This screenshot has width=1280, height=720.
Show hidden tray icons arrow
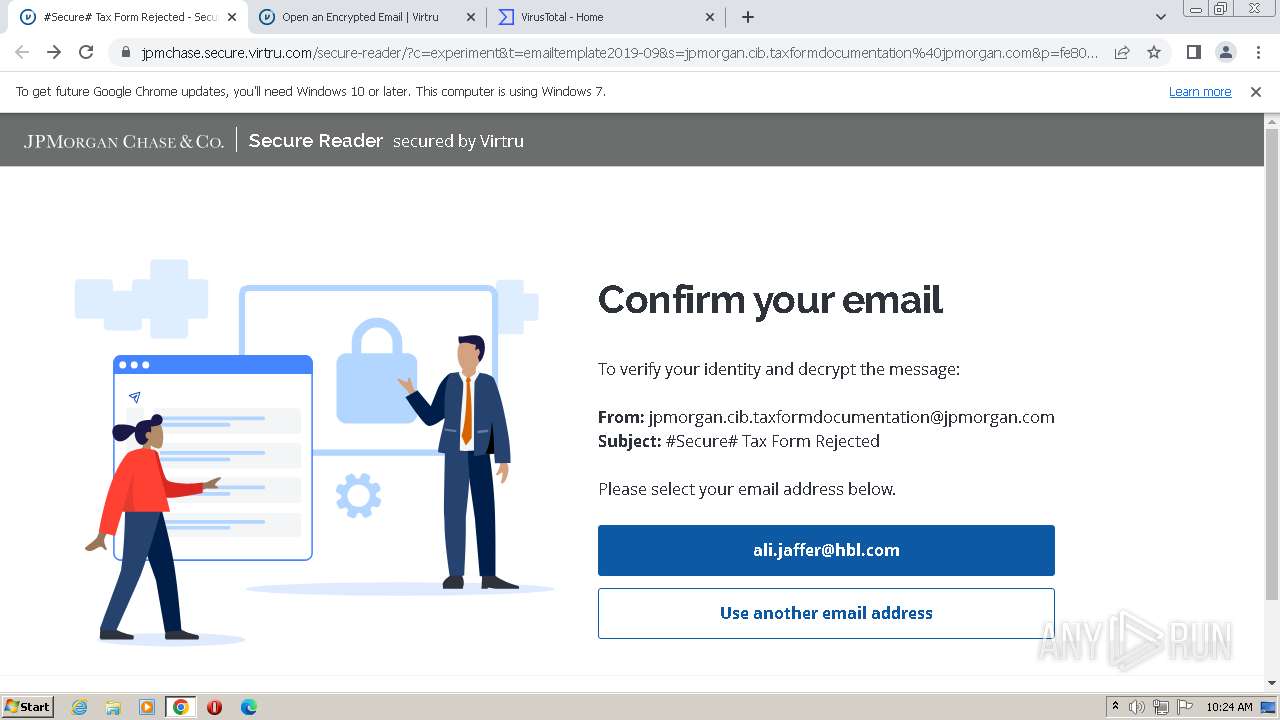(x=1116, y=707)
